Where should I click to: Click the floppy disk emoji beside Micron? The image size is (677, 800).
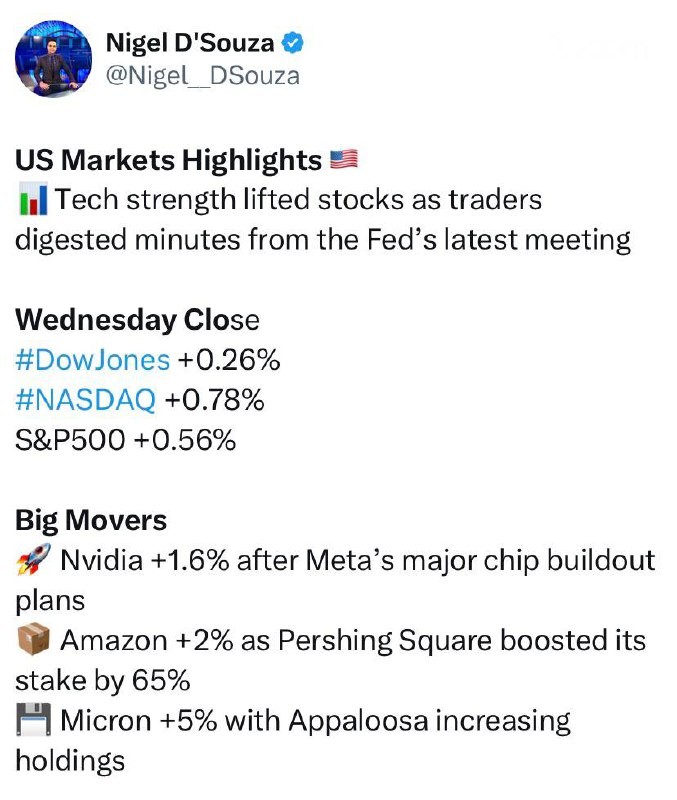[x=31, y=720]
